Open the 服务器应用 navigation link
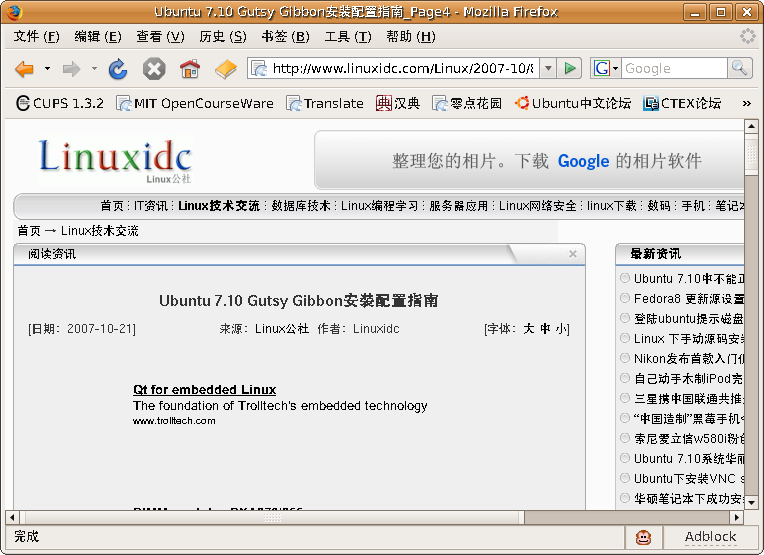 click(458, 206)
